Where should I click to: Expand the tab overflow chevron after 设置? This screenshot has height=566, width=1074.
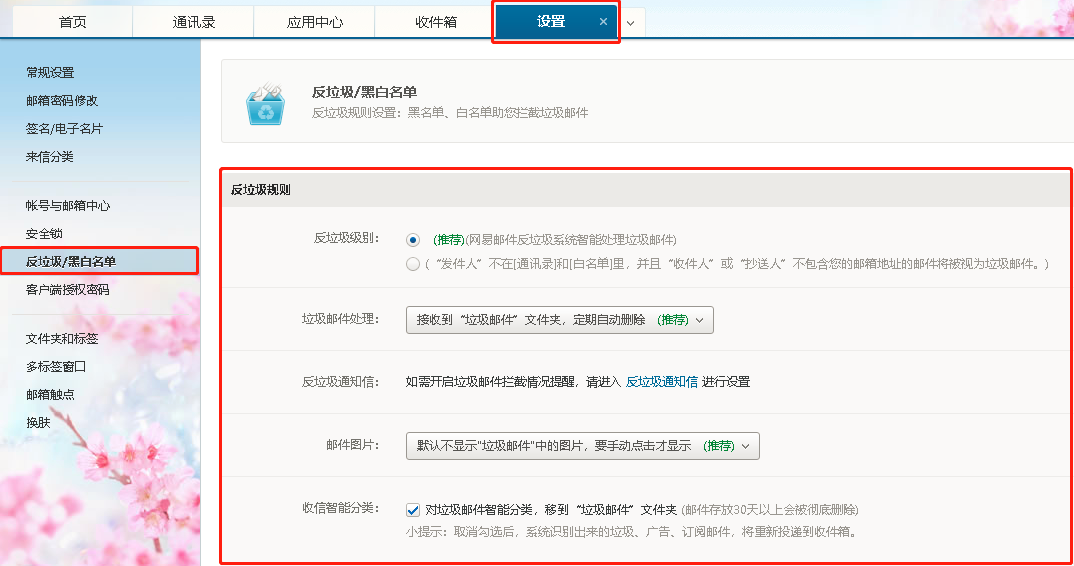click(x=630, y=23)
